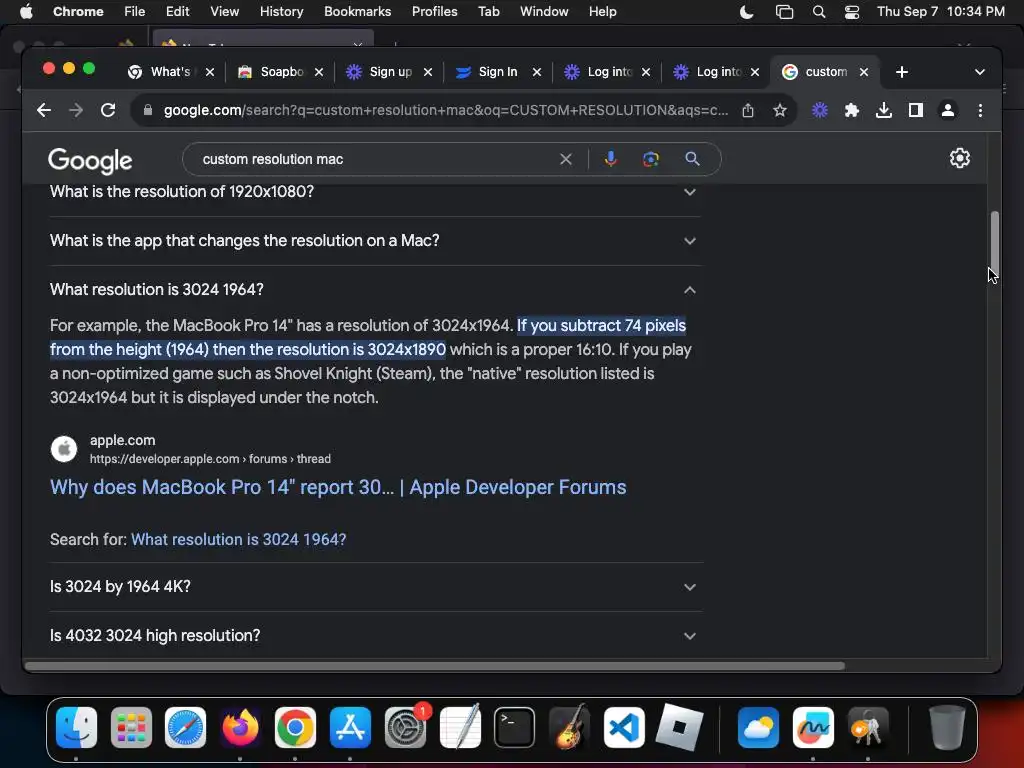Viewport: 1024px width, 768px height.
Task: Open the tab search dropdown arrow
Action: [x=980, y=72]
